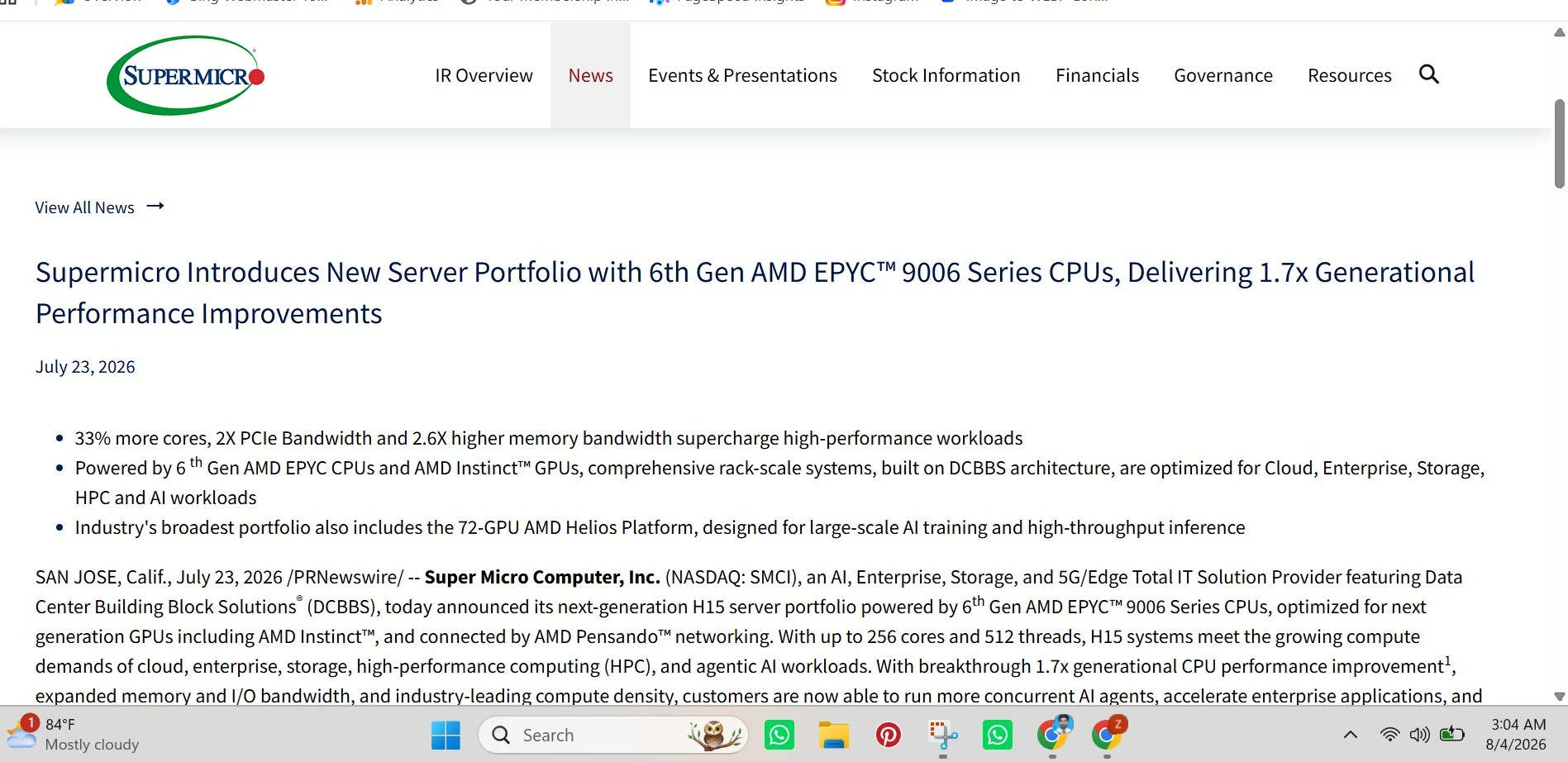Switch to Chrome with red Z badge

tap(1108, 733)
